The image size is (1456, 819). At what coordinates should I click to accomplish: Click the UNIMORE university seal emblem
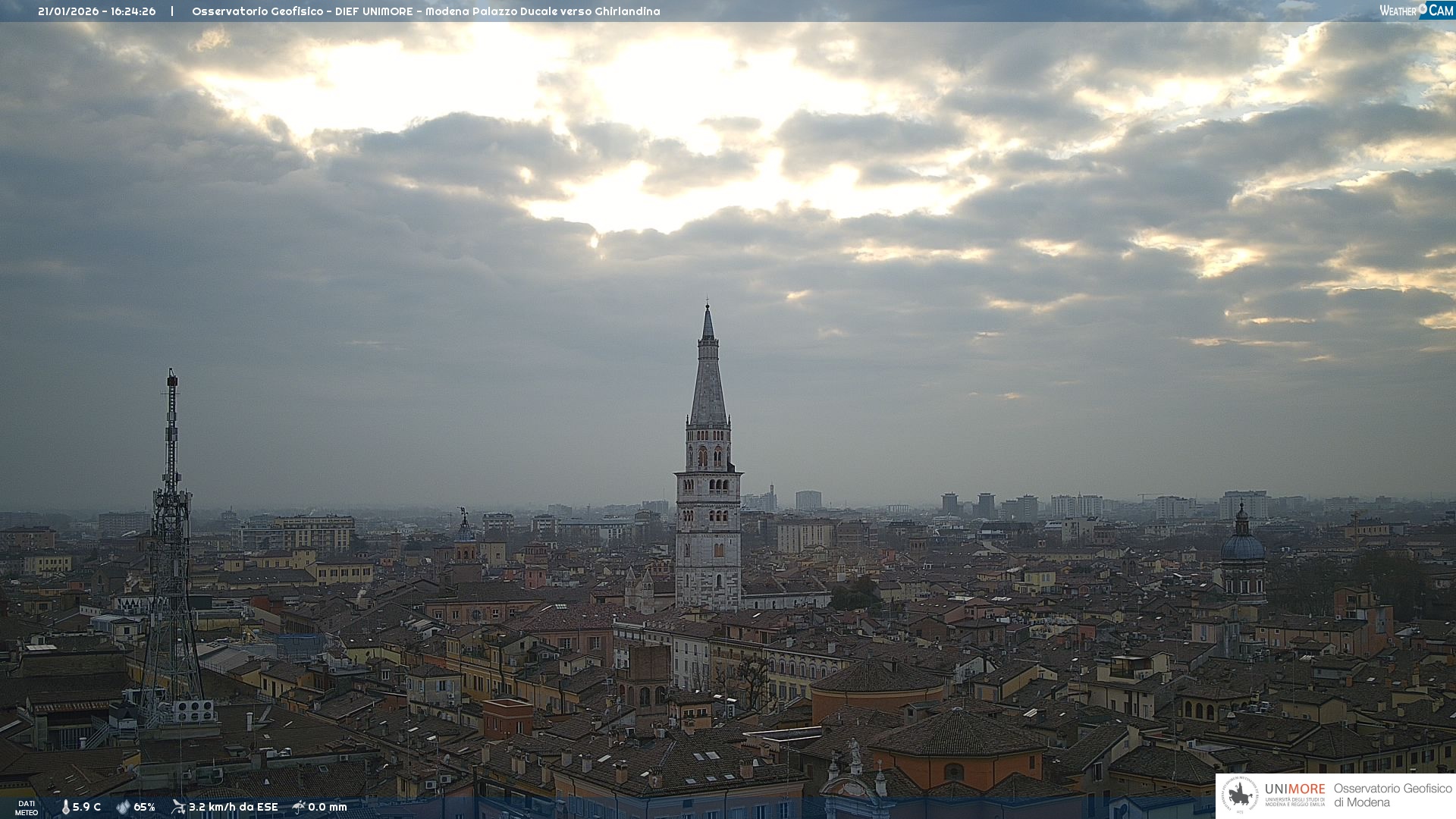pos(1241,795)
